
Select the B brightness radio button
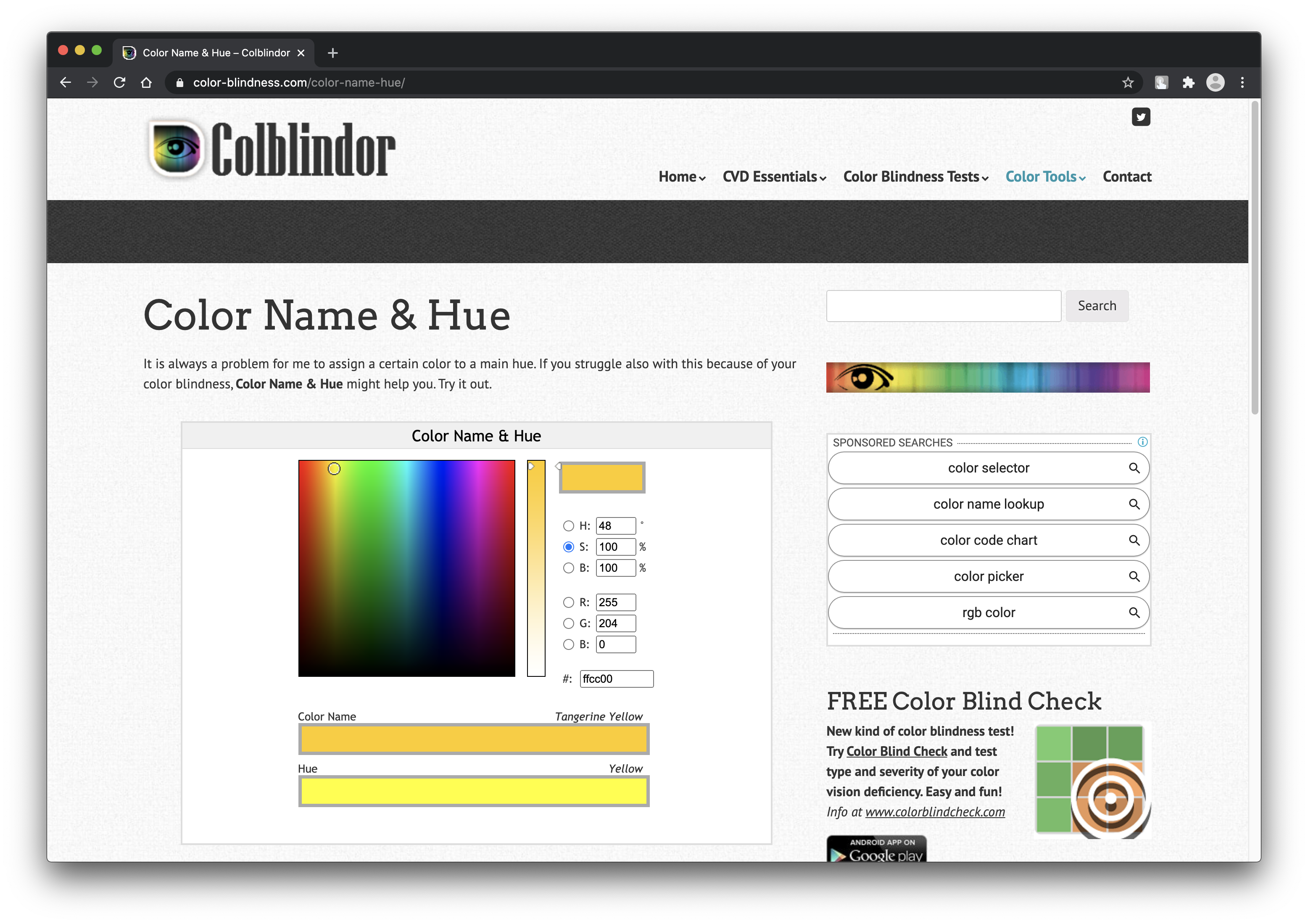coord(568,568)
